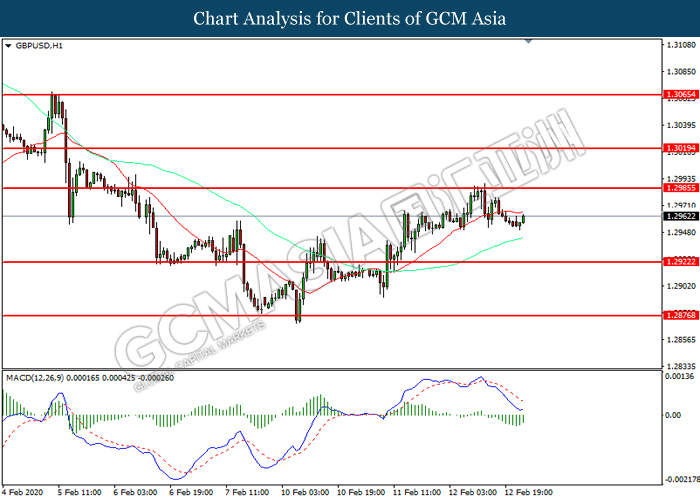Click the 12 Feb 03:00 time label

click(473, 492)
